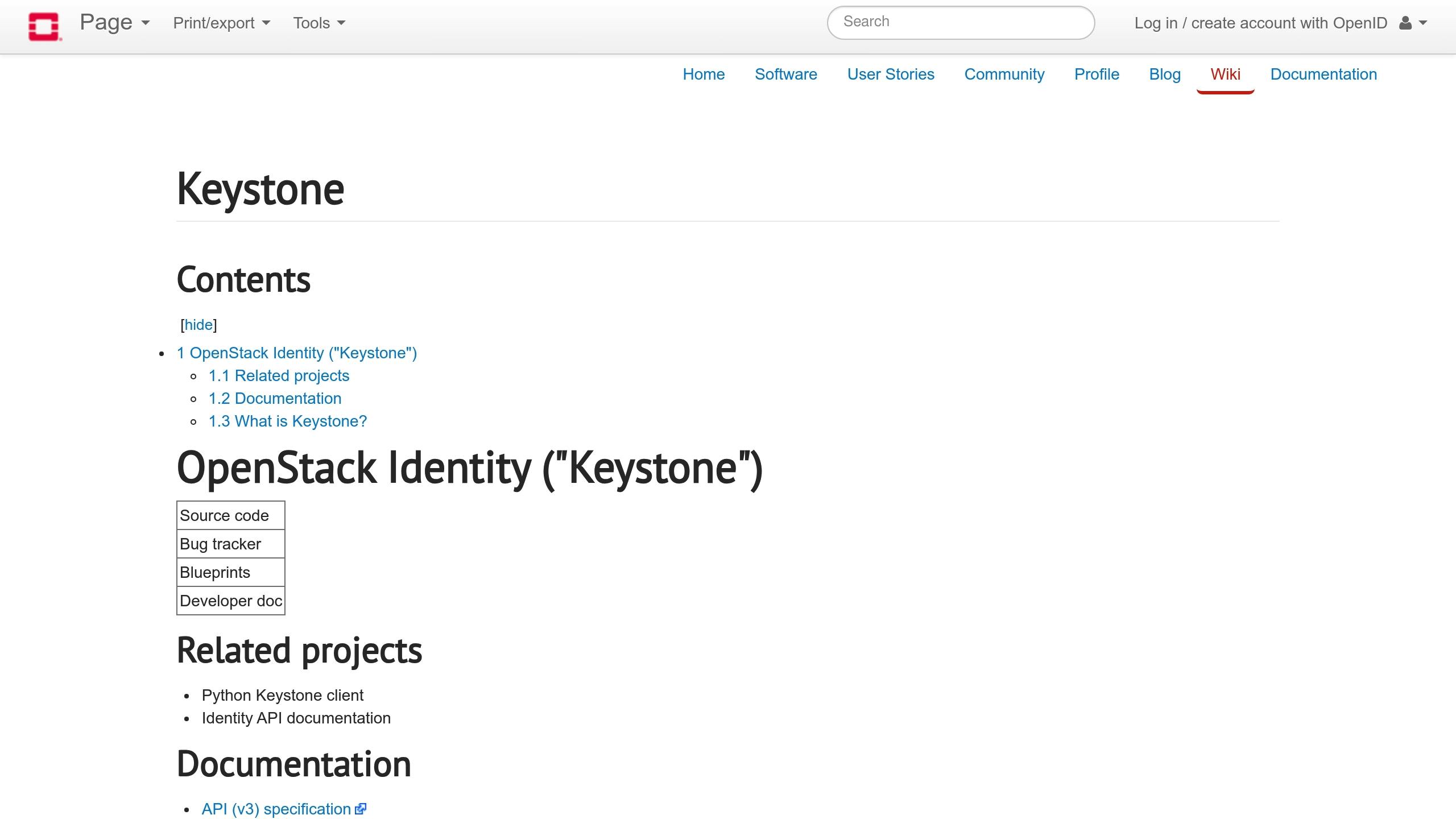Click the Related projects heading
This screenshot has width=1456, height=819.
[x=299, y=651]
